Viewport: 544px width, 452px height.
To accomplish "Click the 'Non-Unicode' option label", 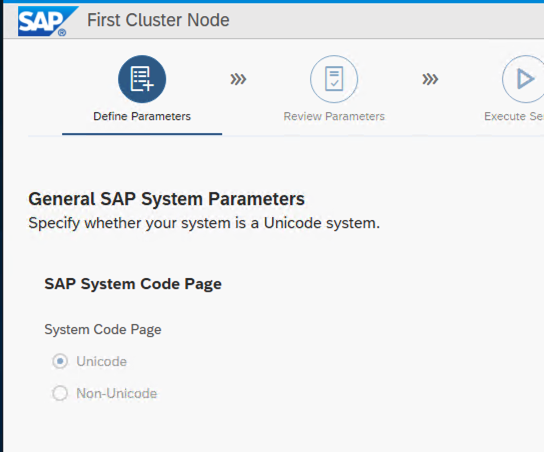I will coord(117,393).
